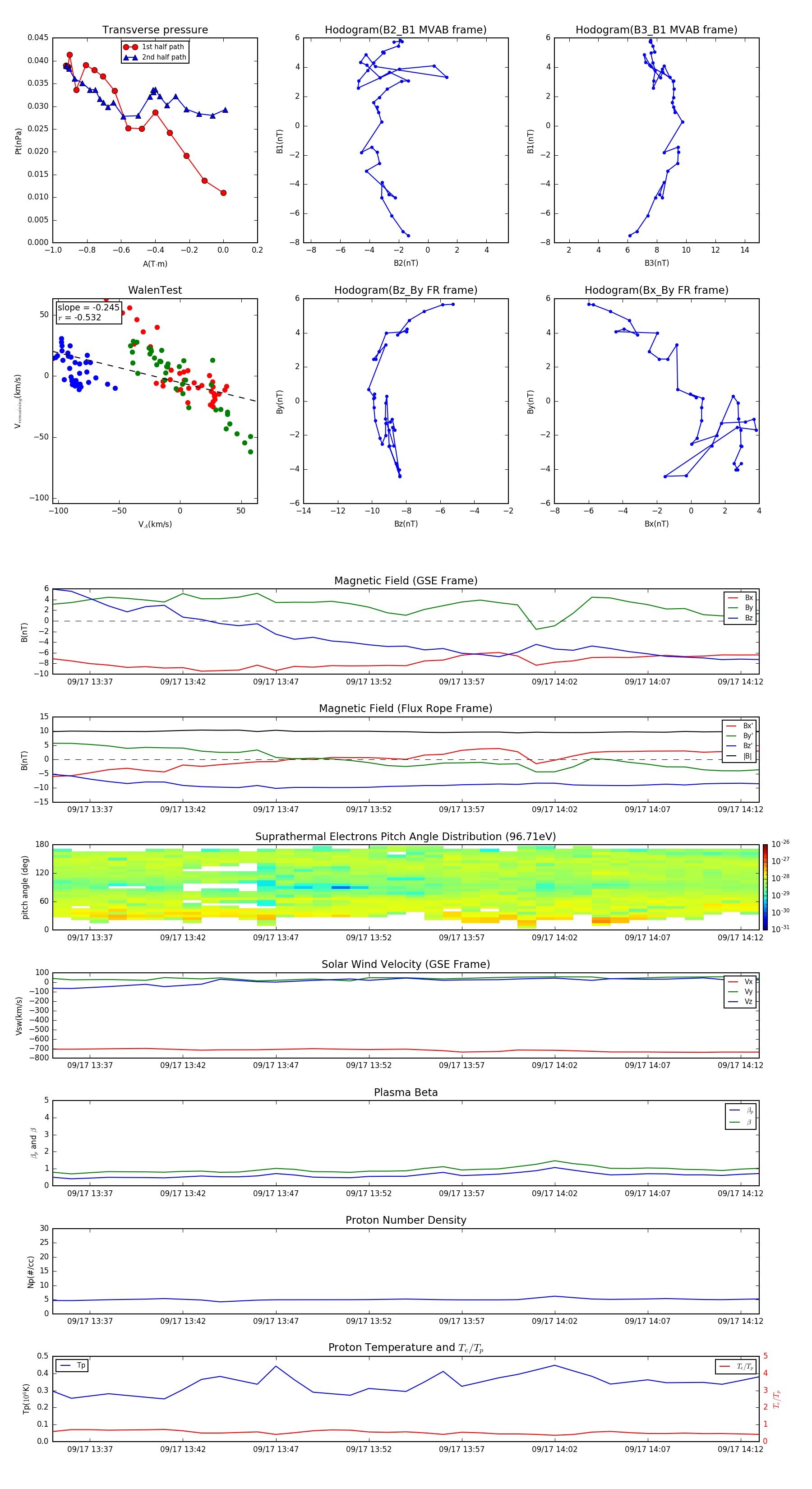Click the "Bx(nT)" x-axis label
Image resolution: width=812 pixels, height=1489 pixels.
click(x=656, y=524)
